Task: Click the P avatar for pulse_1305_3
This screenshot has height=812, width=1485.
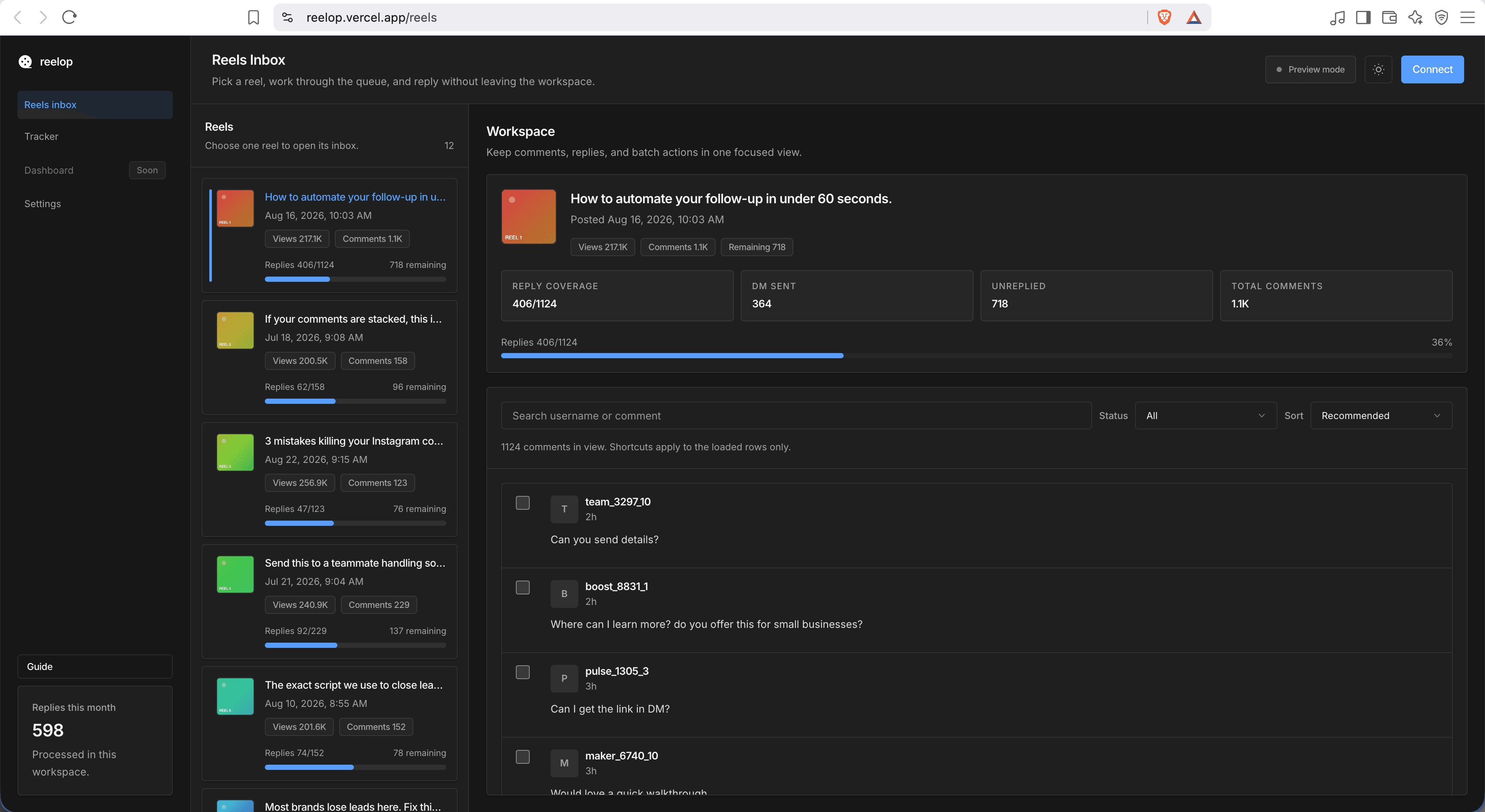Action: (564, 678)
